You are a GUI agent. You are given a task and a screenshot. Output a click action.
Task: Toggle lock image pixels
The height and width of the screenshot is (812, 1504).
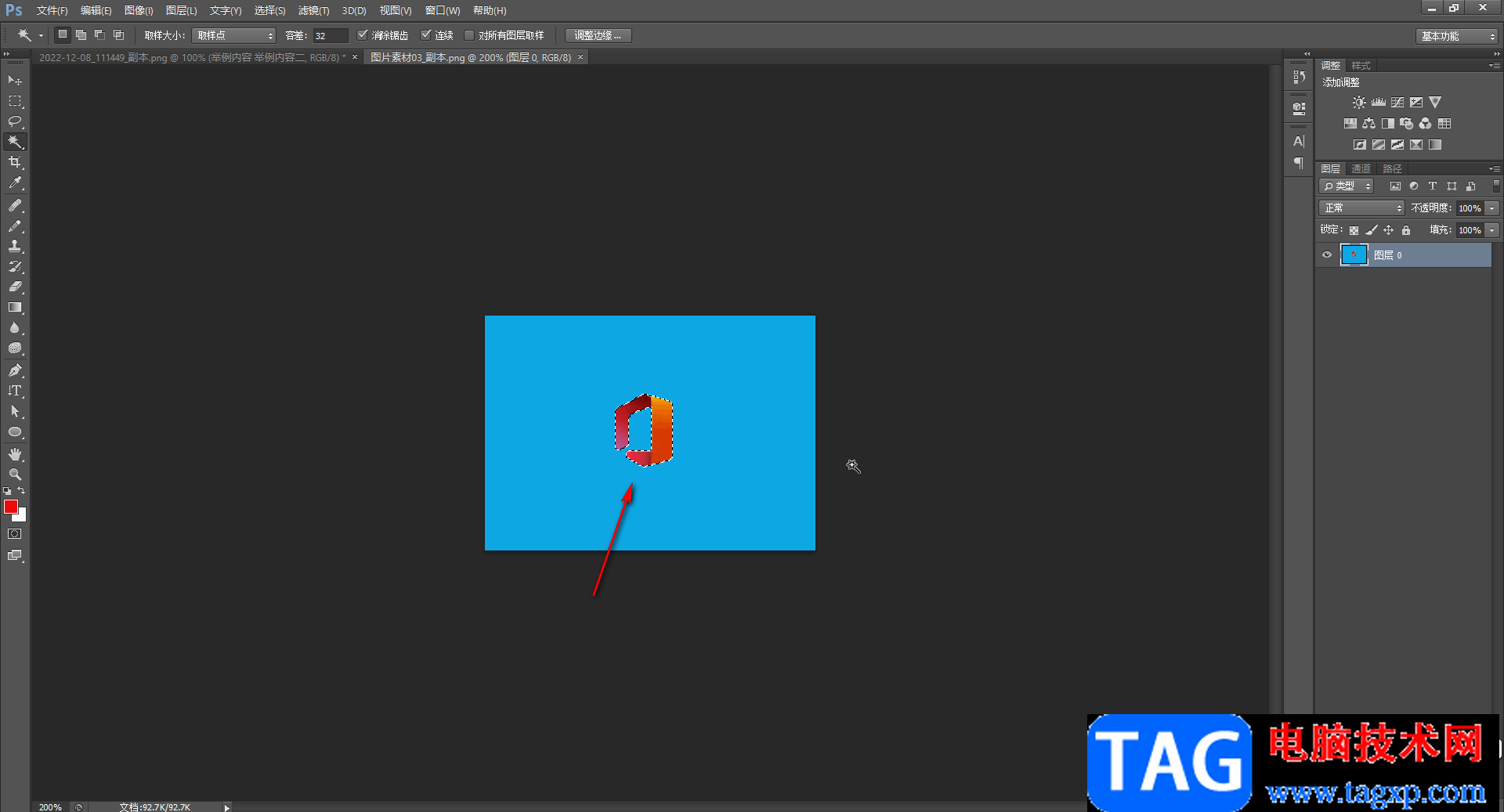coord(1371,230)
